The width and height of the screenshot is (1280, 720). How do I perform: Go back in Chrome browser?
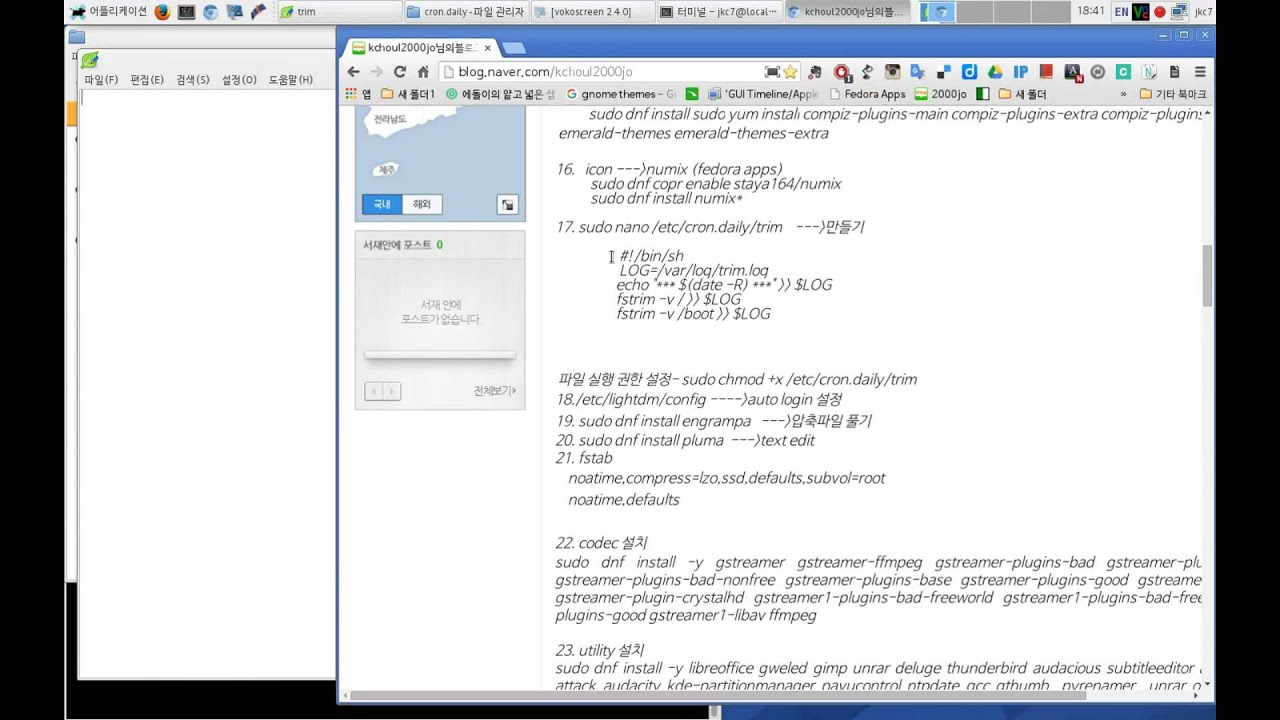(353, 72)
